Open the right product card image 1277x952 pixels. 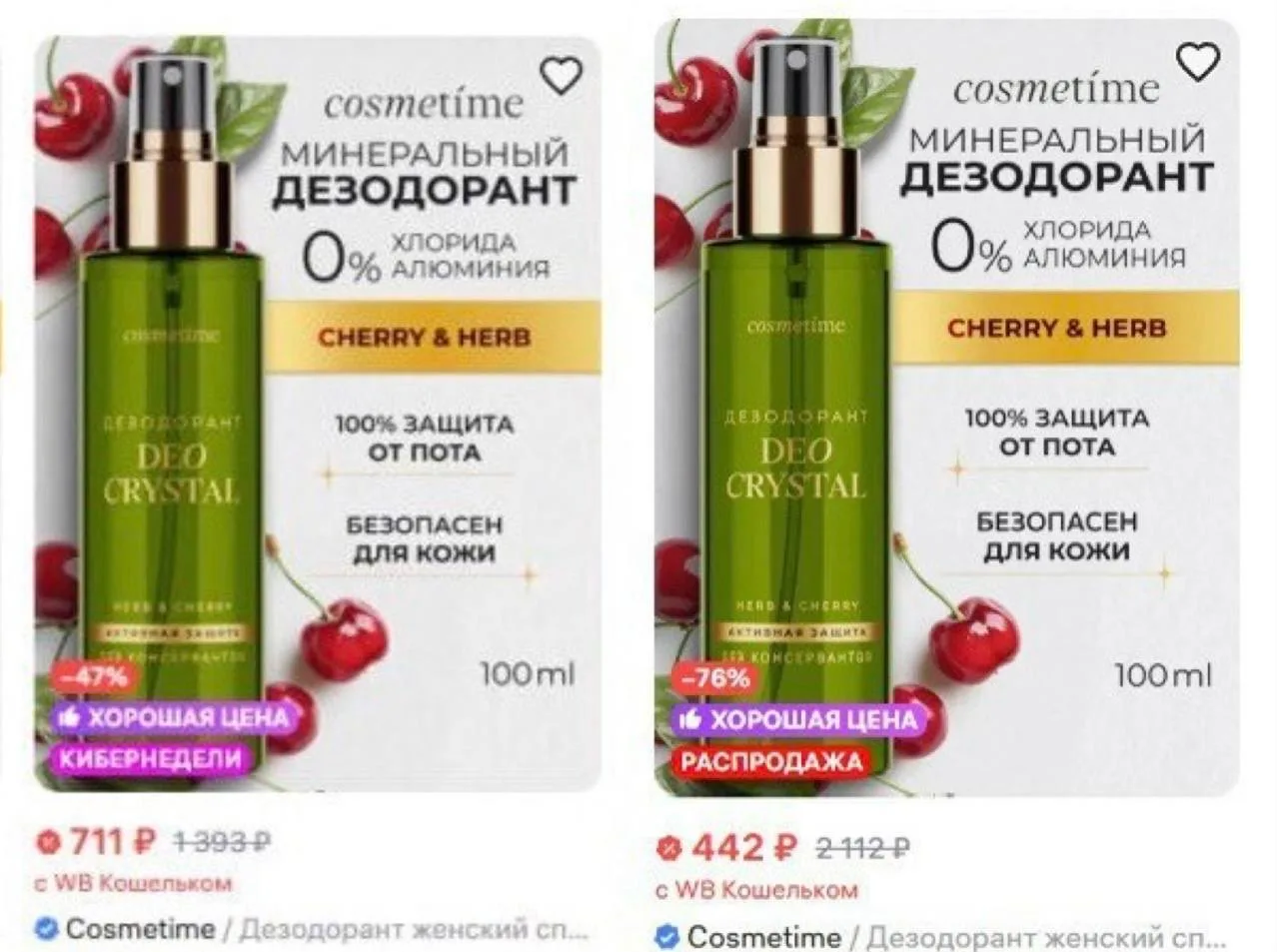pyautogui.click(x=947, y=408)
